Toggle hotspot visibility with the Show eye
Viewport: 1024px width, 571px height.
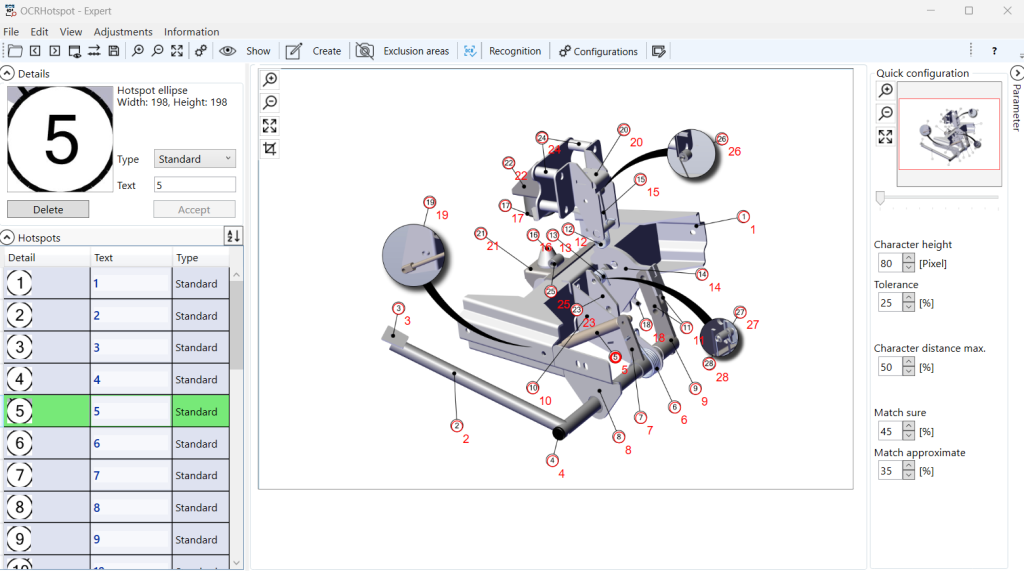click(228, 51)
